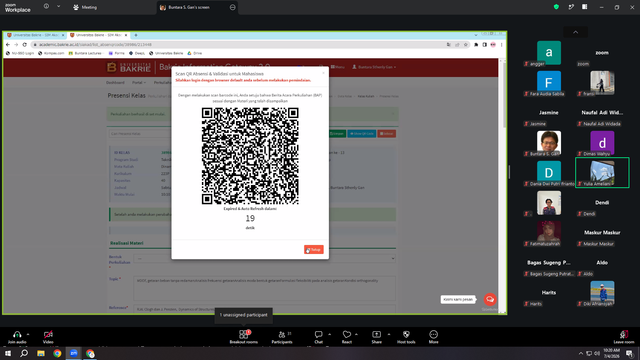
Task: Click the red chat bubble icon
Action: pos(490,299)
